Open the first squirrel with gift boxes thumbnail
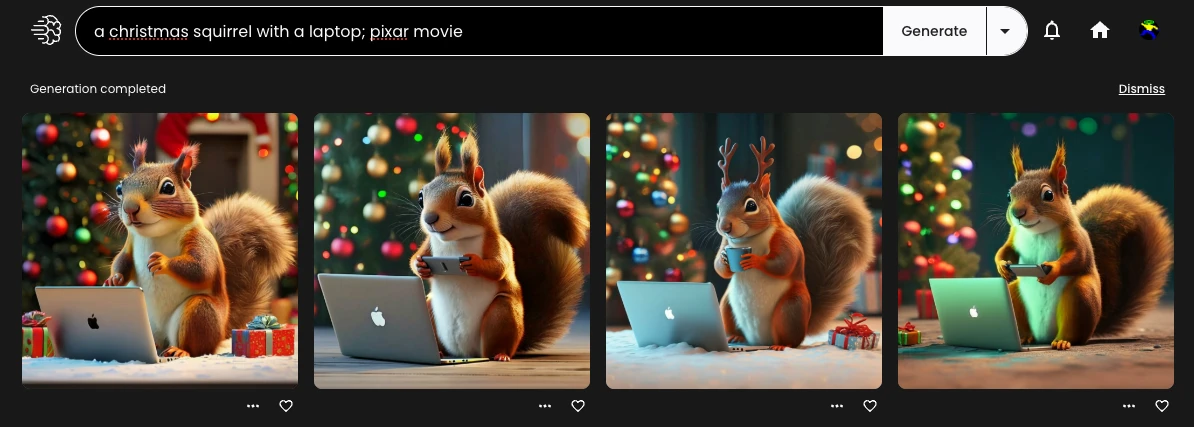1194x427 pixels. (x=160, y=250)
